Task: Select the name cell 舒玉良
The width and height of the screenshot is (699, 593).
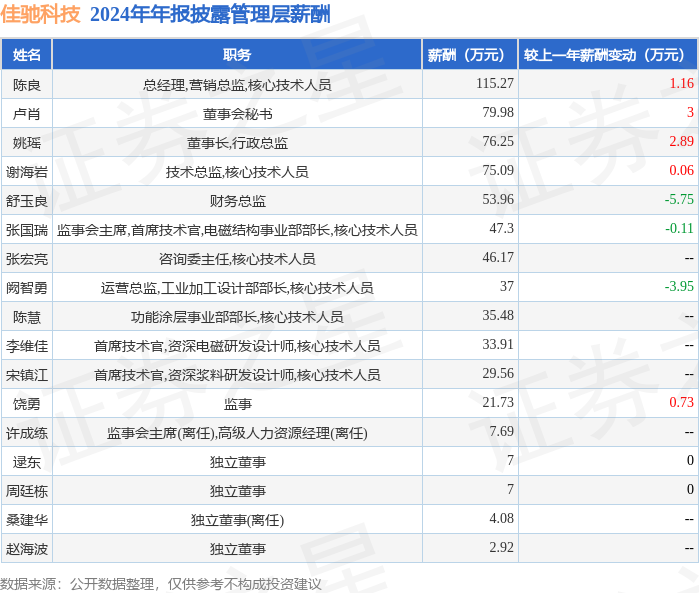Action: [27, 201]
